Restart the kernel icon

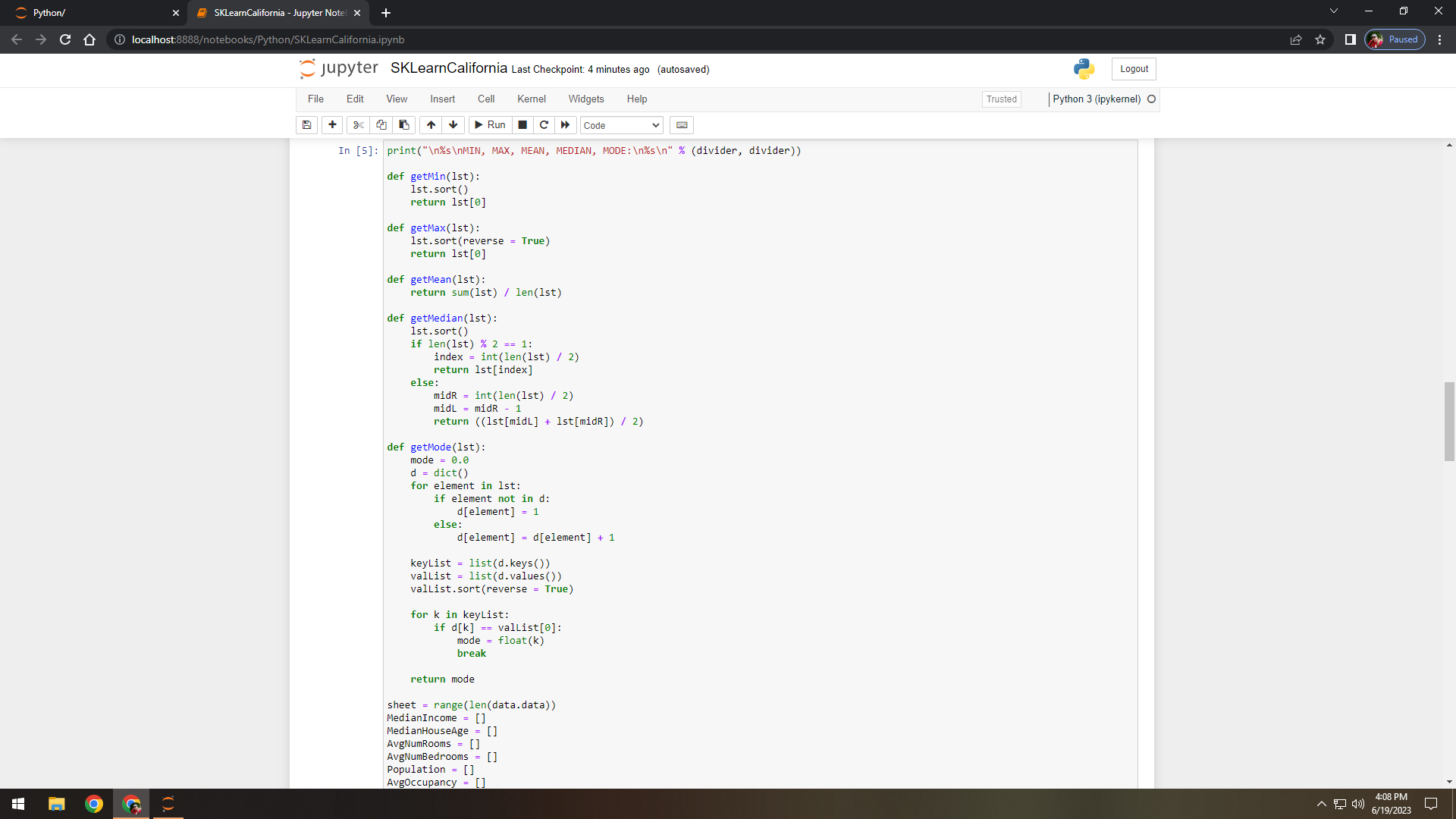pos(544,125)
